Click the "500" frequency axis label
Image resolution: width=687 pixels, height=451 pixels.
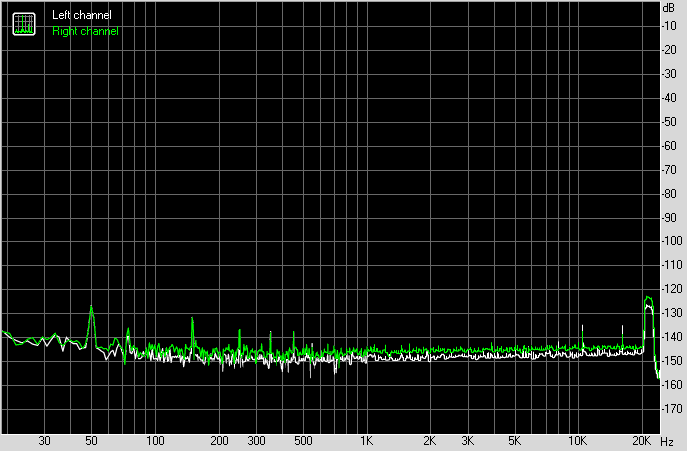click(303, 441)
